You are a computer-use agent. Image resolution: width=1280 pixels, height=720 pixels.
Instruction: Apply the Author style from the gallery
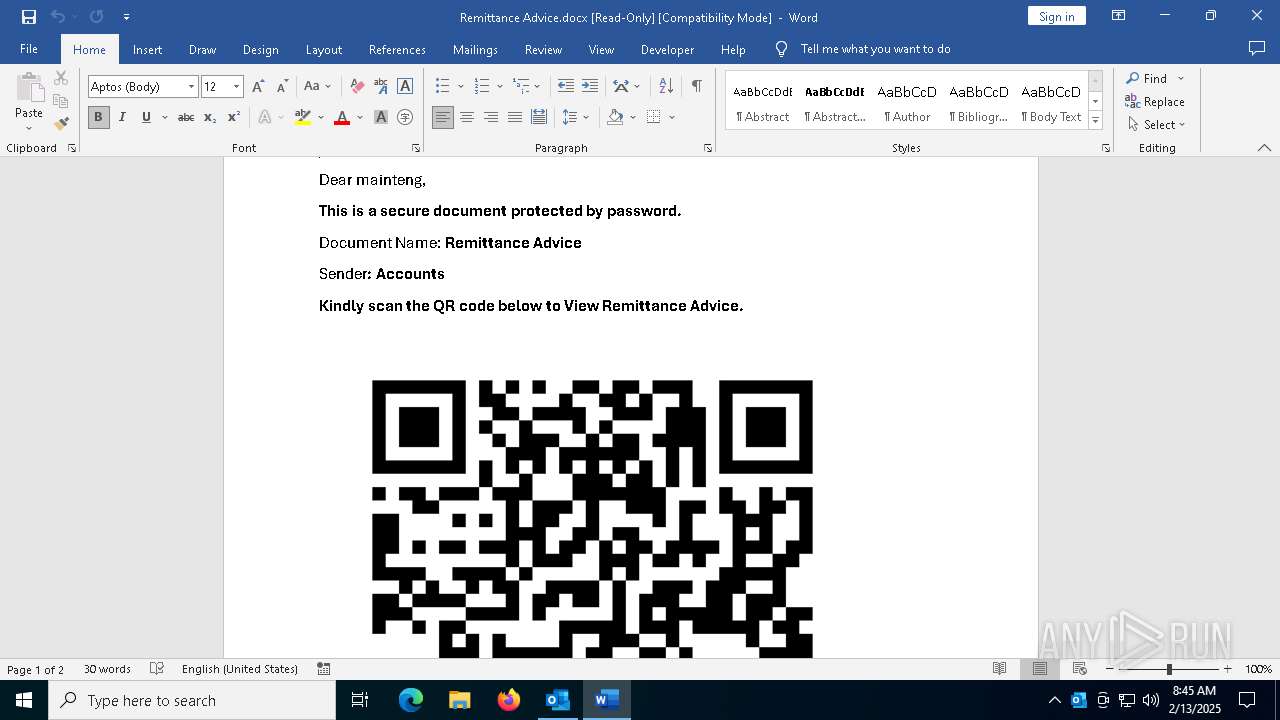907,103
